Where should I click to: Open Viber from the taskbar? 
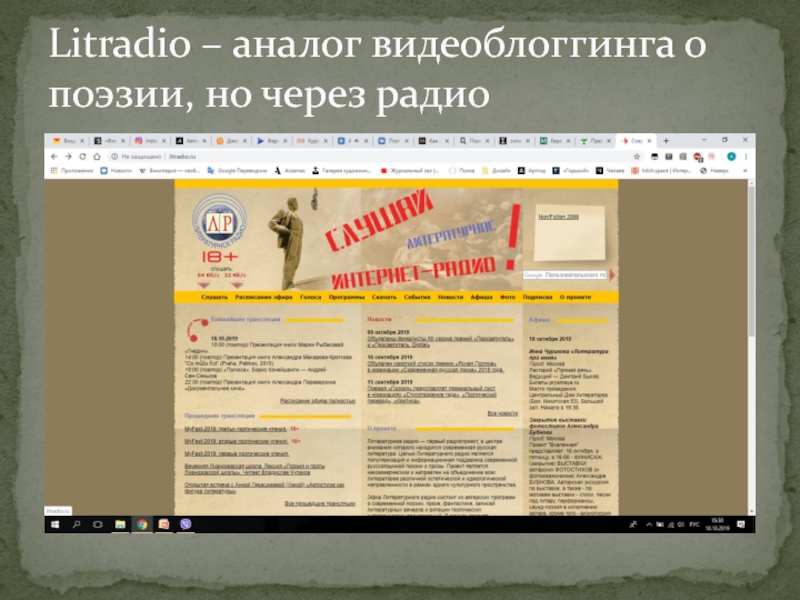pos(186,524)
